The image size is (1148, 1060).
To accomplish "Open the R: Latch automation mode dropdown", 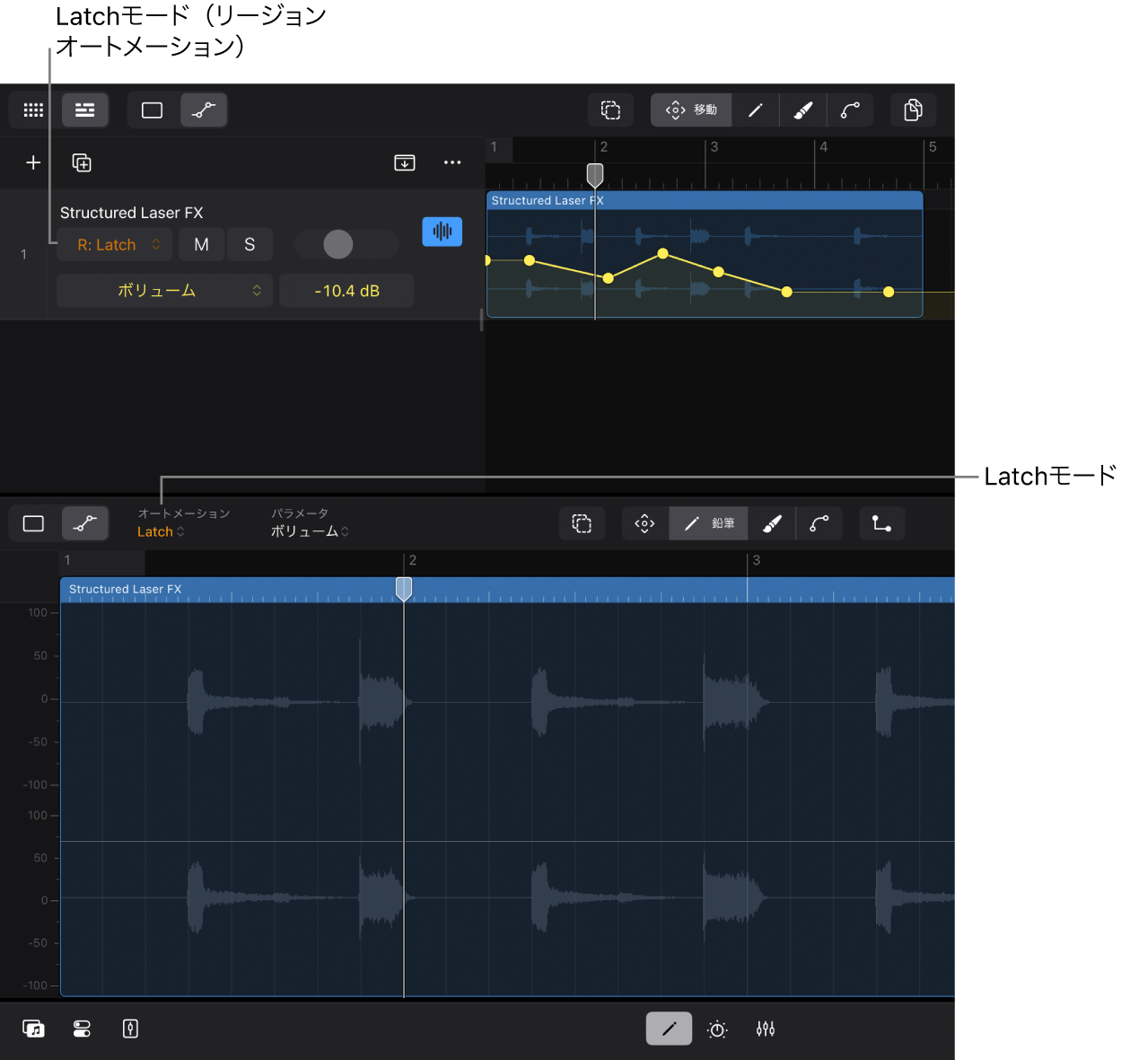I will click(x=115, y=245).
